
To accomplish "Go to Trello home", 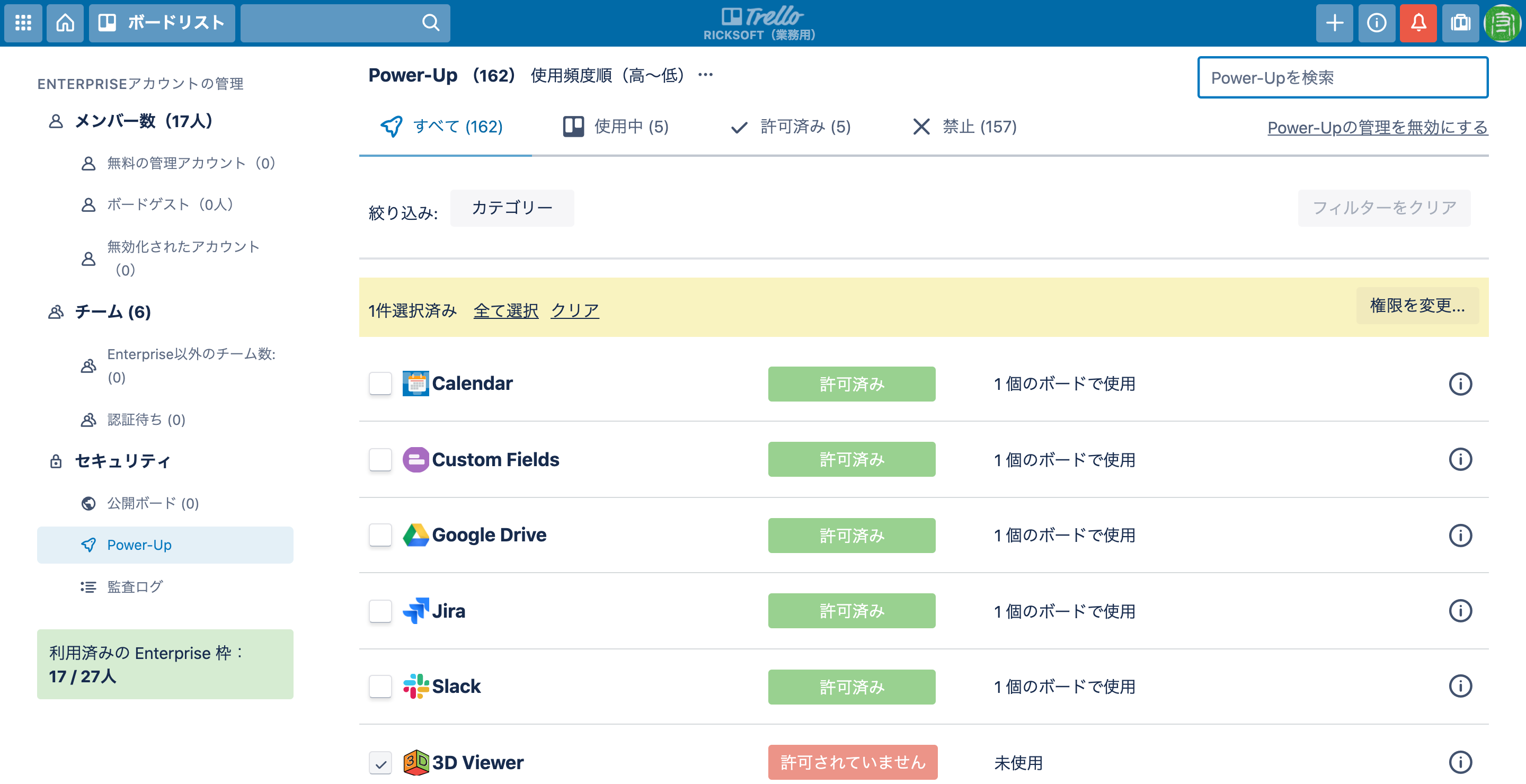I will click(x=65, y=23).
